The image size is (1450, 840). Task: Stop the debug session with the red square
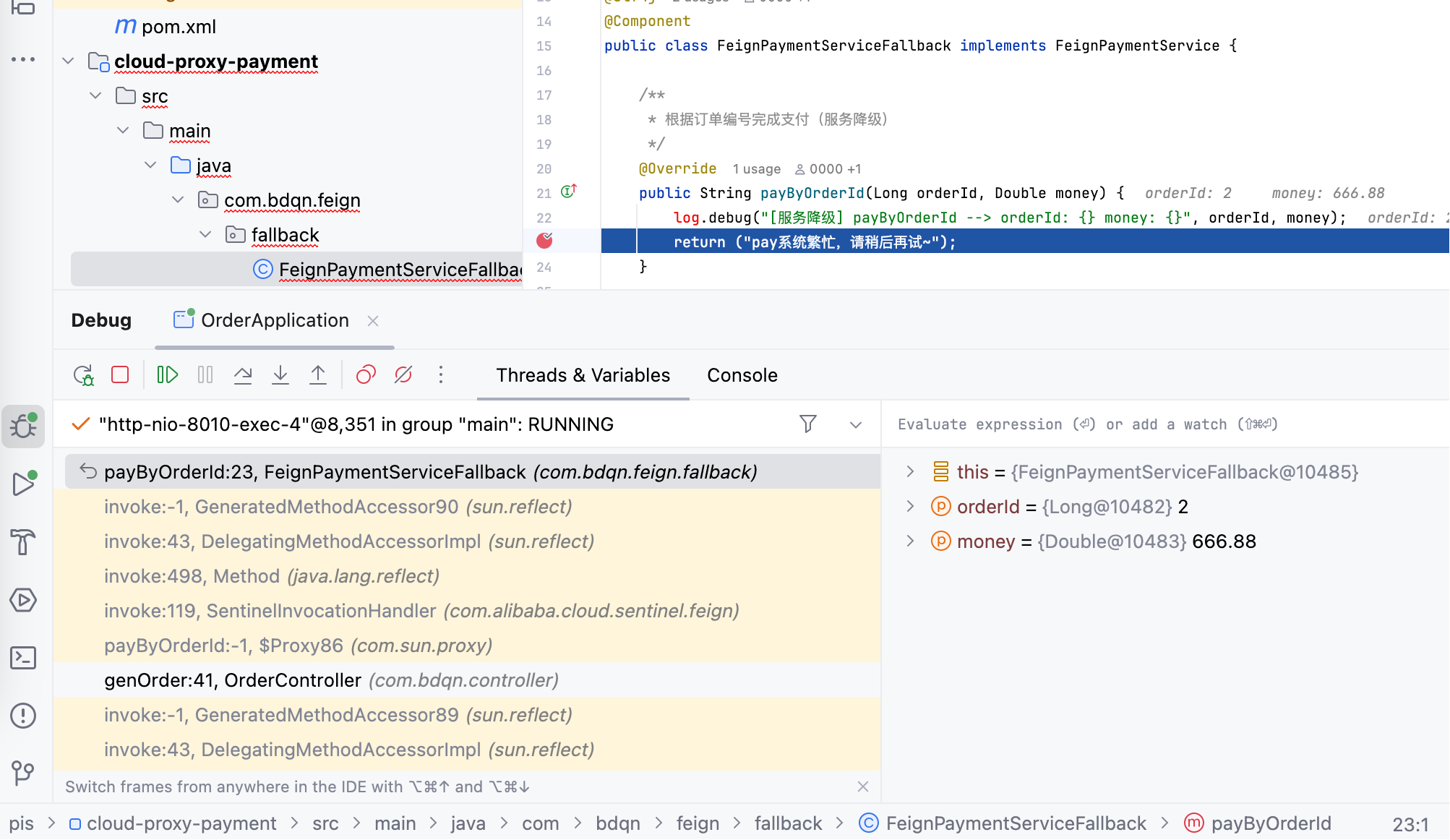tap(120, 374)
